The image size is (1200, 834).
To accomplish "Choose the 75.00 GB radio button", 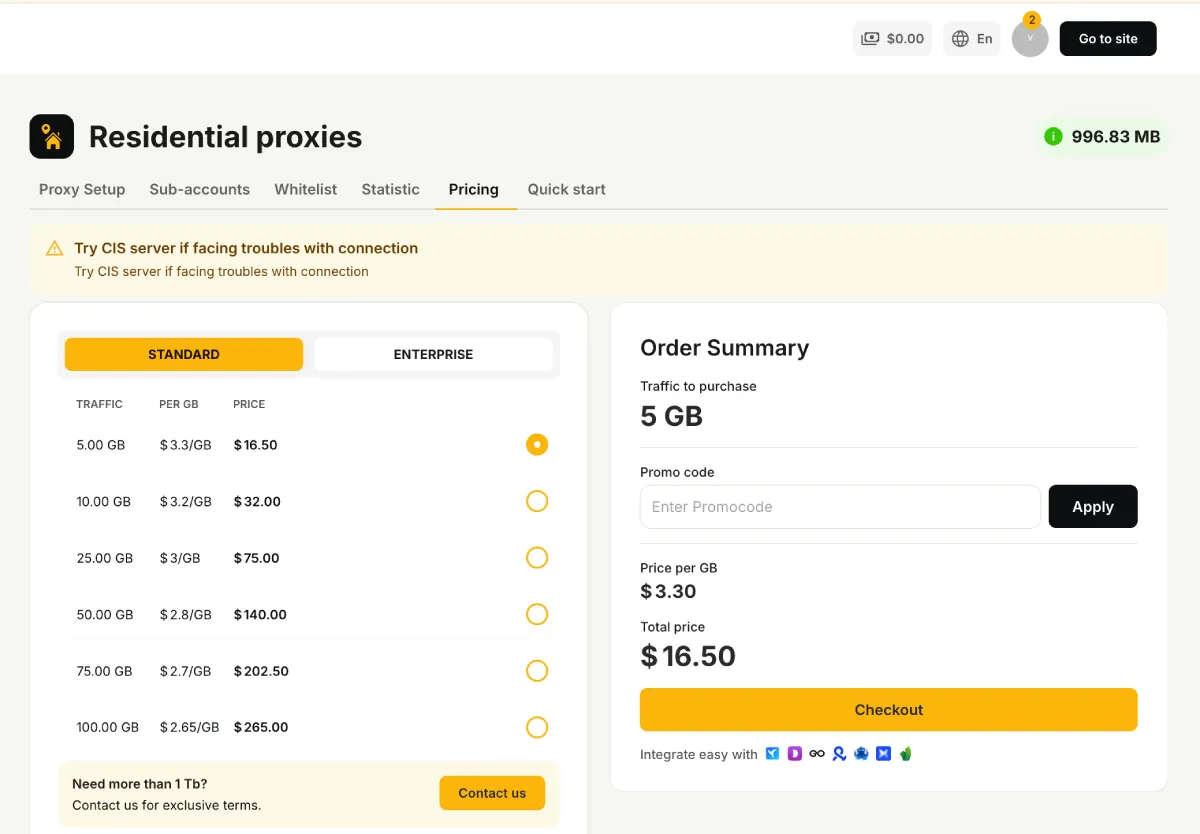I will click(x=537, y=670).
